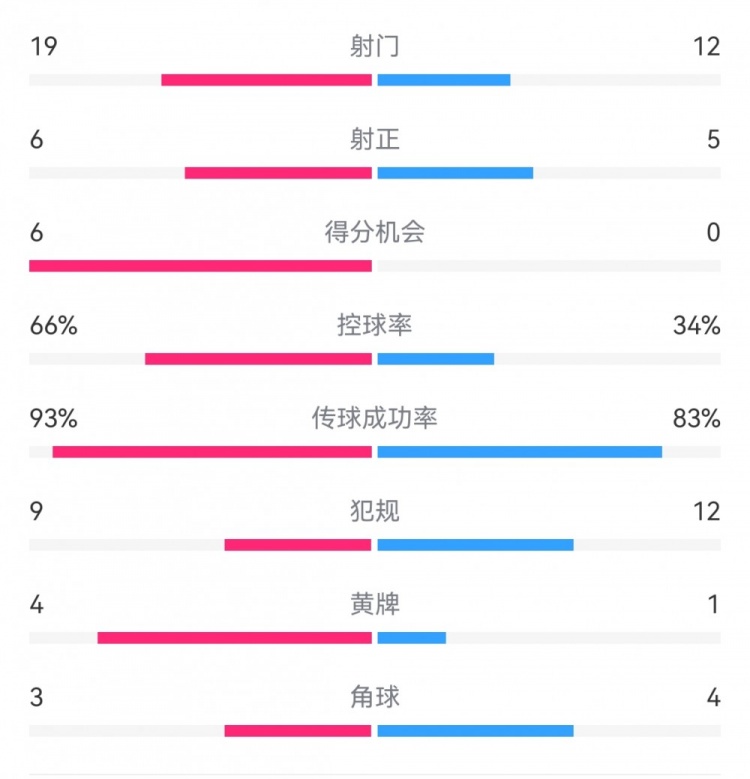This screenshot has width=750, height=779.
Task: Click the 黄牌 stat label
Action: [375, 605]
